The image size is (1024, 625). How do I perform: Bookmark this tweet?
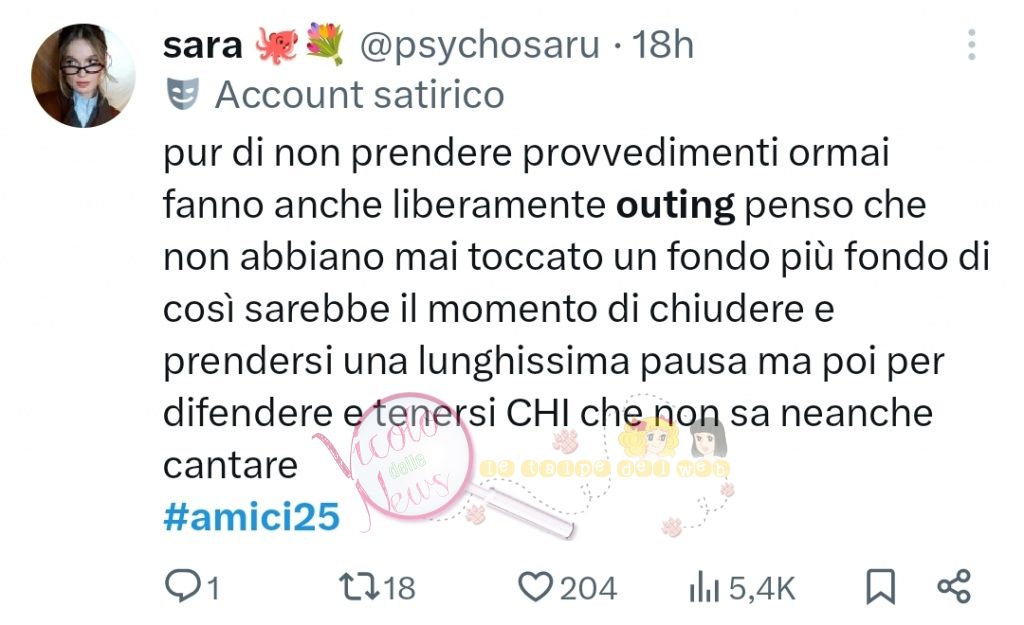(x=880, y=586)
